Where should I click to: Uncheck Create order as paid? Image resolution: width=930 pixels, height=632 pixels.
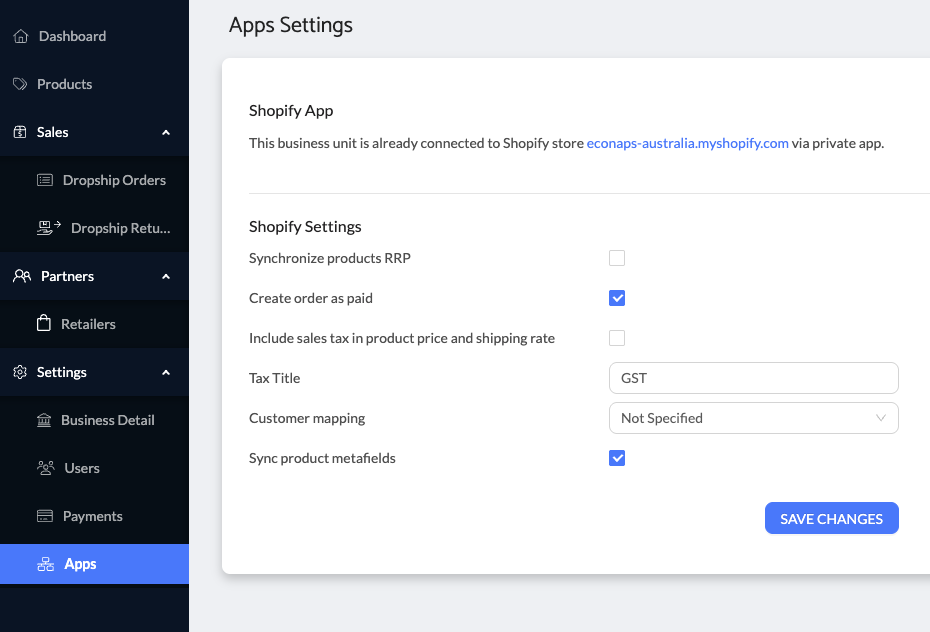click(617, 298)
